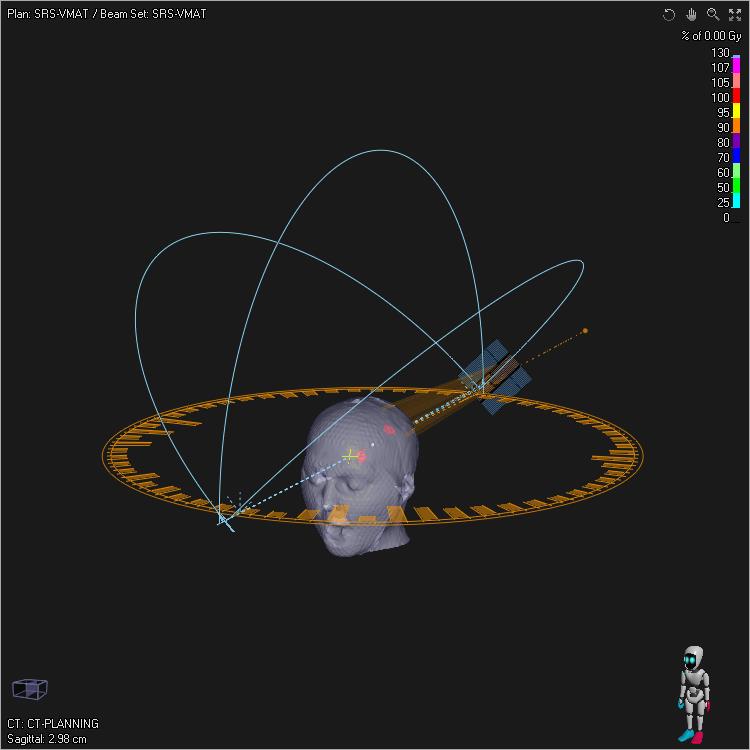Click the upper red target on the head
Viewport: 750px width, 750px height.
[389, 429]
